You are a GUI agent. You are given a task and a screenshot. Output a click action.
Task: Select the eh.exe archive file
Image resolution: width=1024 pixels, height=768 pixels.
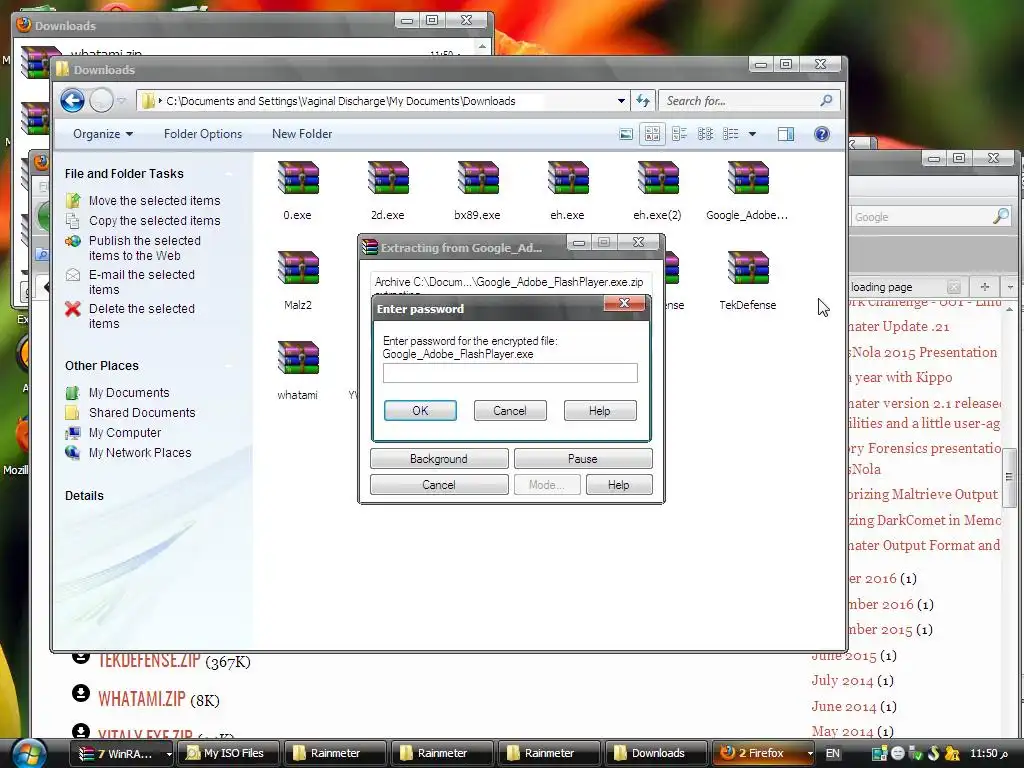pos(568,191)
